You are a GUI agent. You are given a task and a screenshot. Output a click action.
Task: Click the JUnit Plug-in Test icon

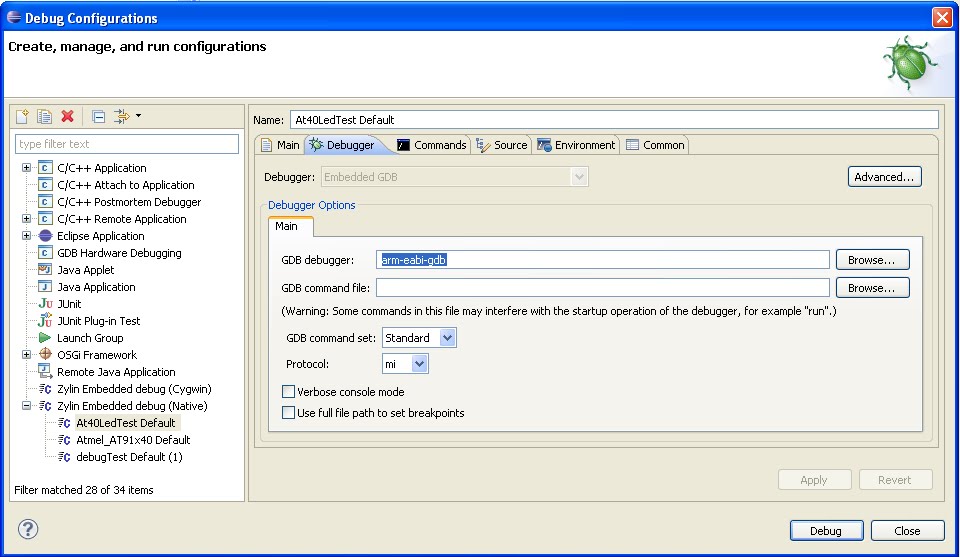(45, 320)
